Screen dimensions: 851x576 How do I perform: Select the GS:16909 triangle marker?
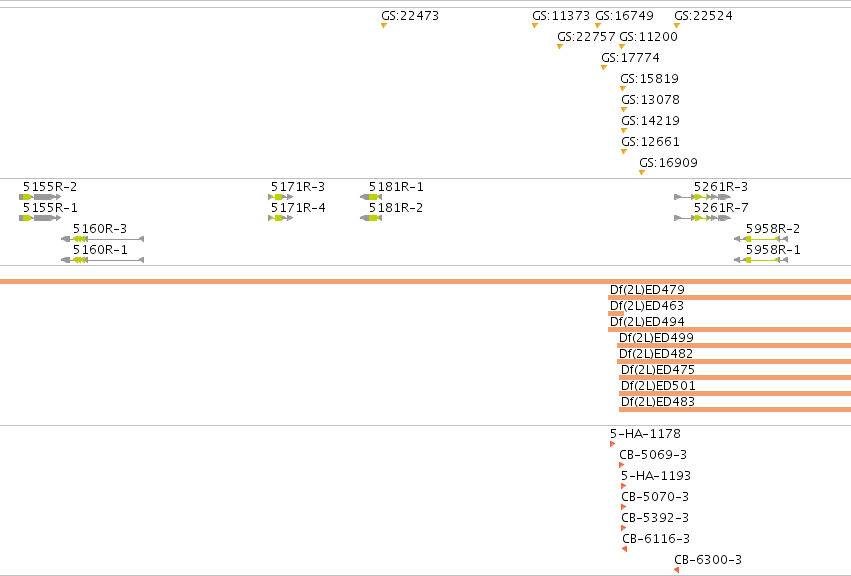click(642, 173)
